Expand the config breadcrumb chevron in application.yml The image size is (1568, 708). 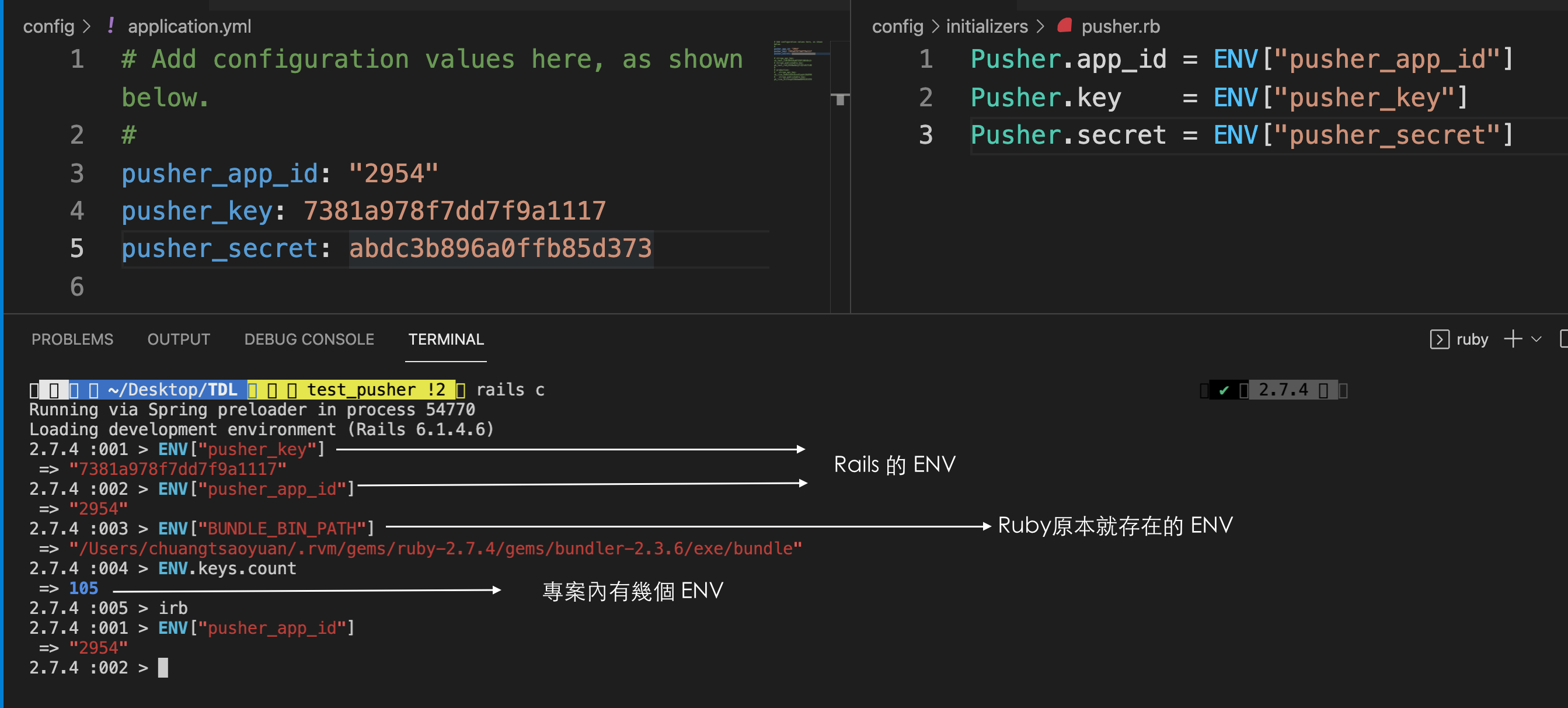[86, 26]
